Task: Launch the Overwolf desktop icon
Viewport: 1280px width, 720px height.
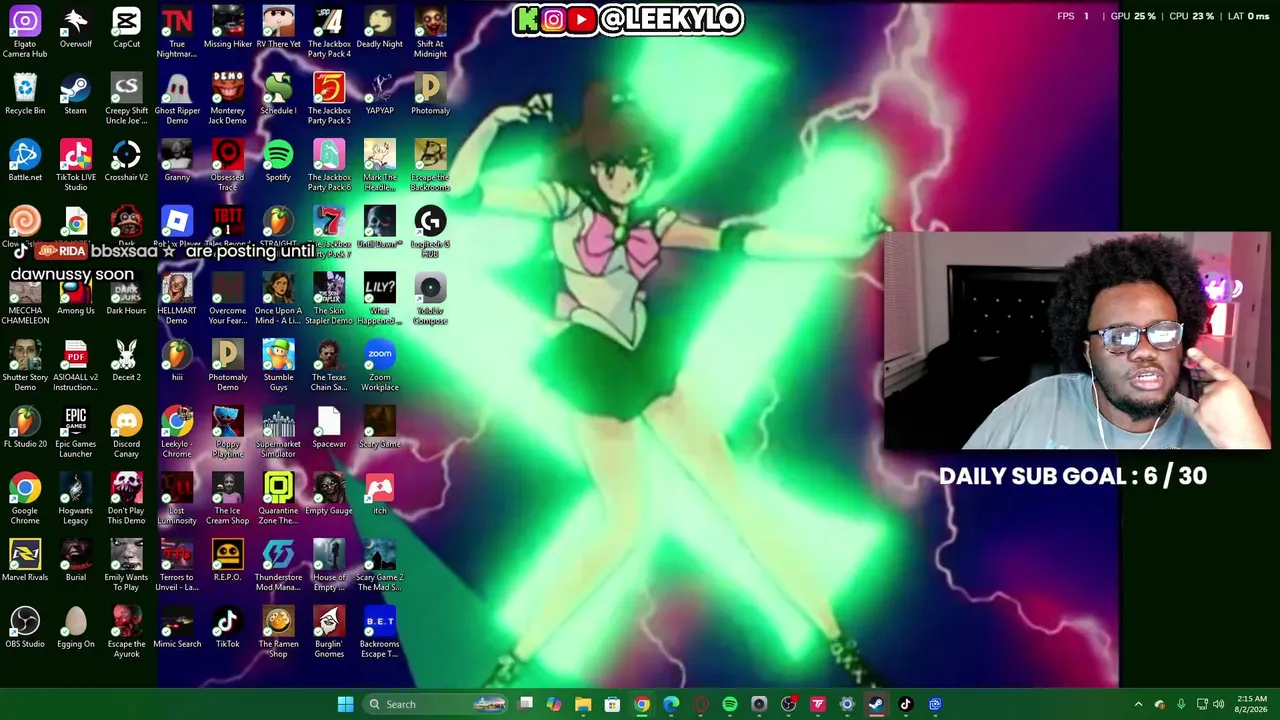Action: [76, 28]
